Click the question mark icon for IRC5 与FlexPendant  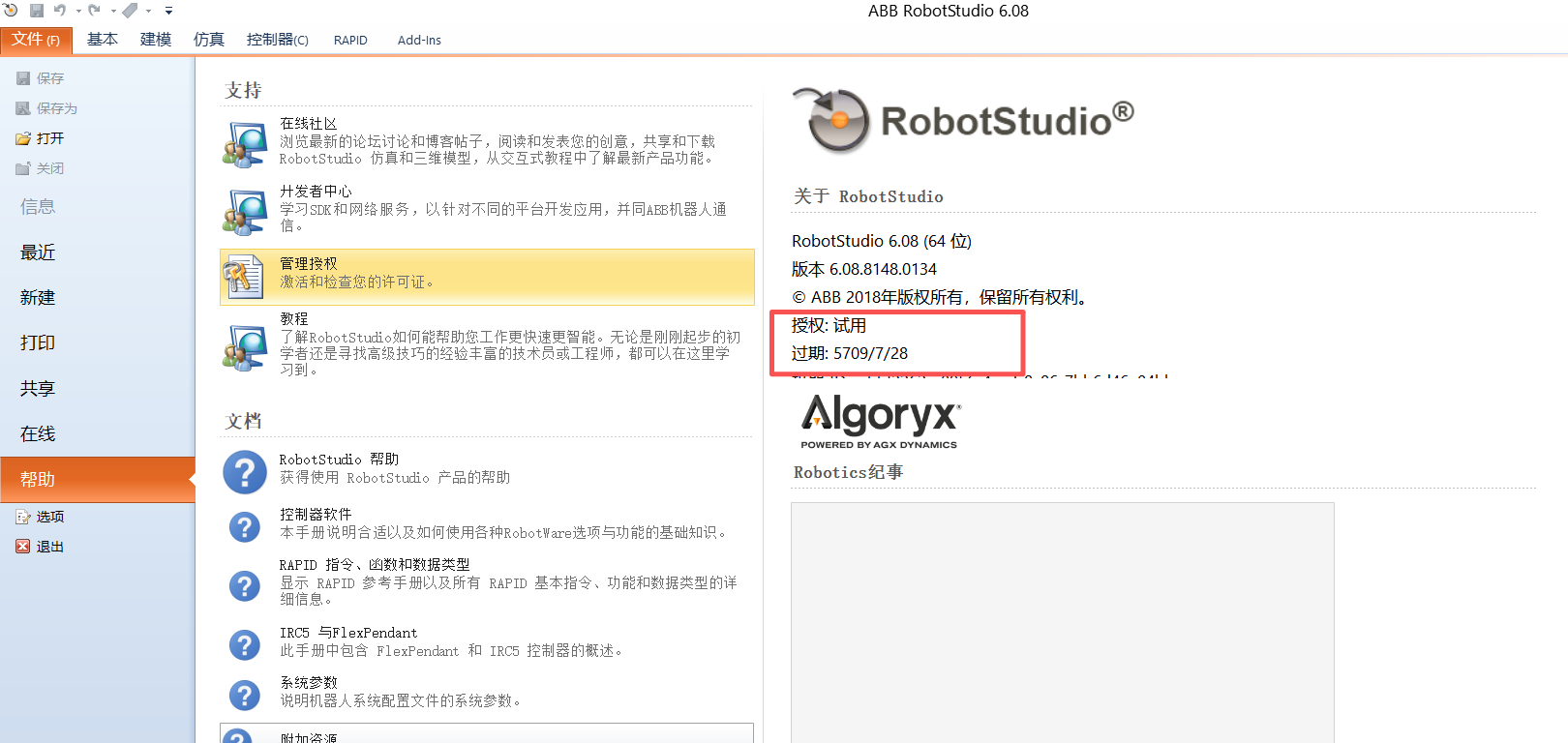[x=244, y=645]
